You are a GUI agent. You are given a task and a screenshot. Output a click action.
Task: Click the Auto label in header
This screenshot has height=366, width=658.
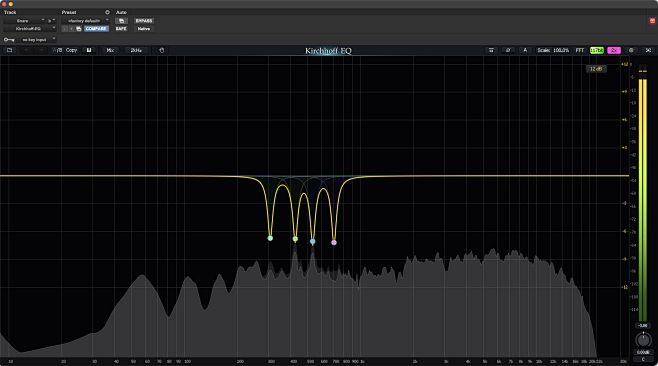pos(121,12)
